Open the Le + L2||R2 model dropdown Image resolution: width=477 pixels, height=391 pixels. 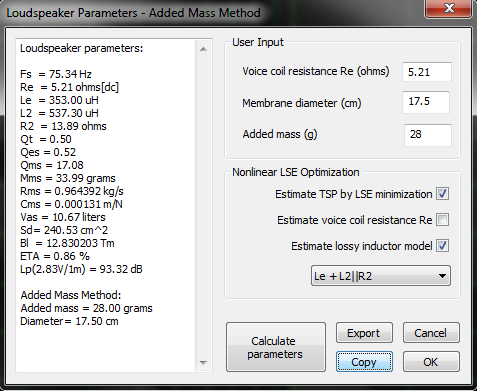(x=381, y=276)
